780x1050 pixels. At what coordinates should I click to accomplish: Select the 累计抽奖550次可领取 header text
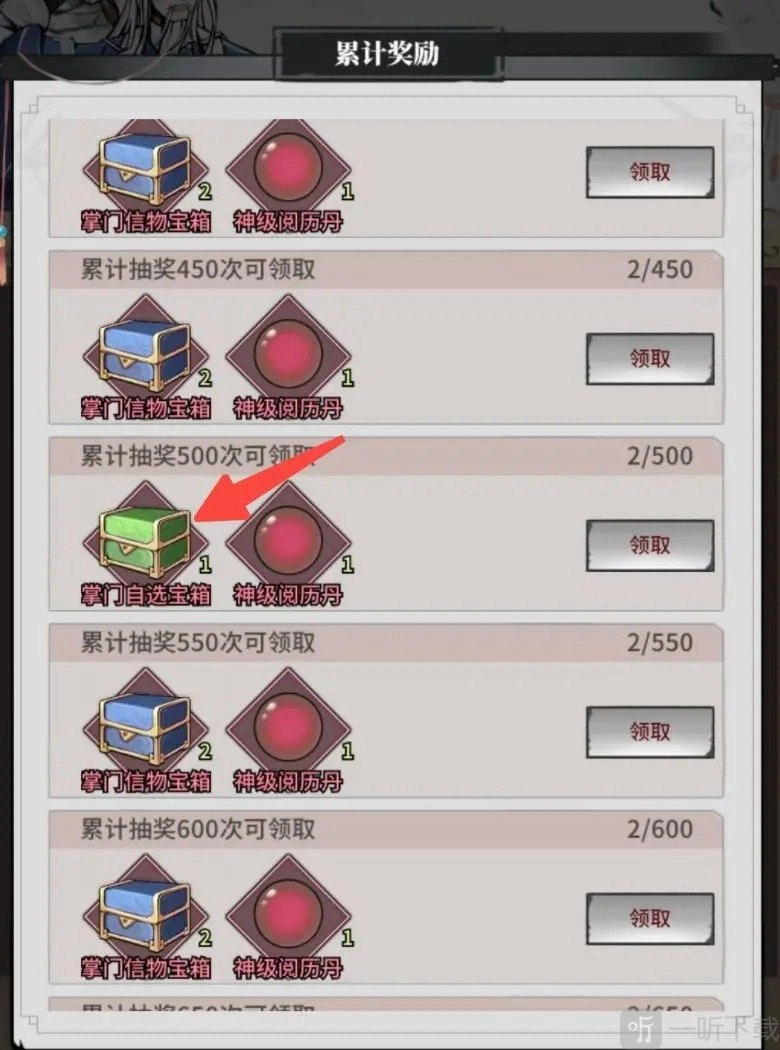[198, 643]
